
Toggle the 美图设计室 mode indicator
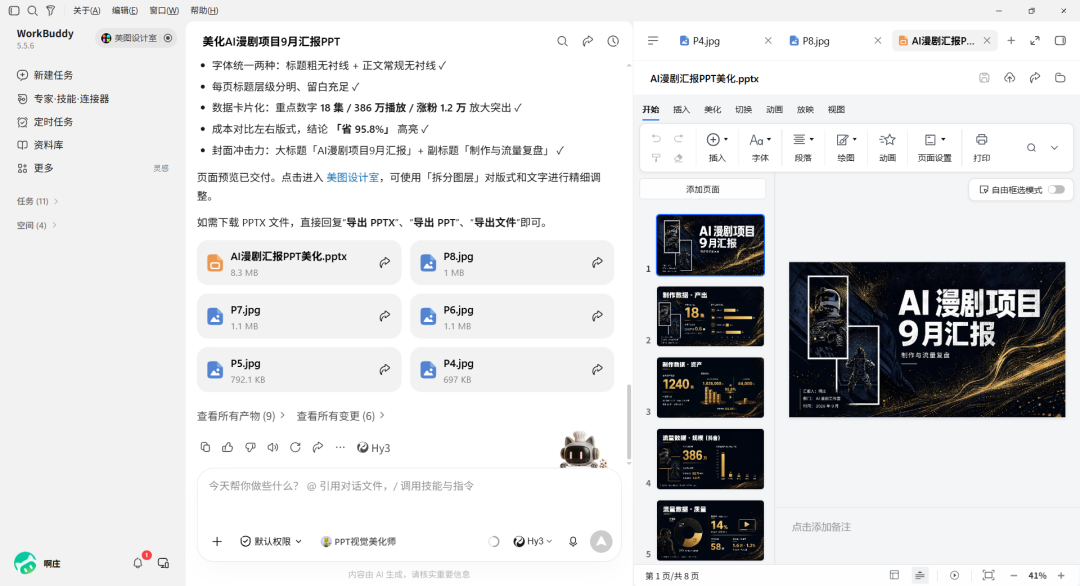167,38
